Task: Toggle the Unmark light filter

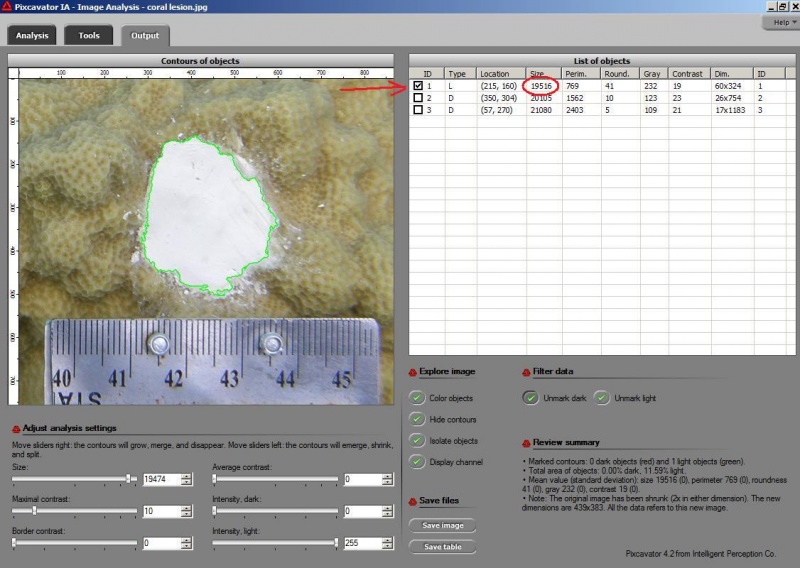Action: coord(602,398)
